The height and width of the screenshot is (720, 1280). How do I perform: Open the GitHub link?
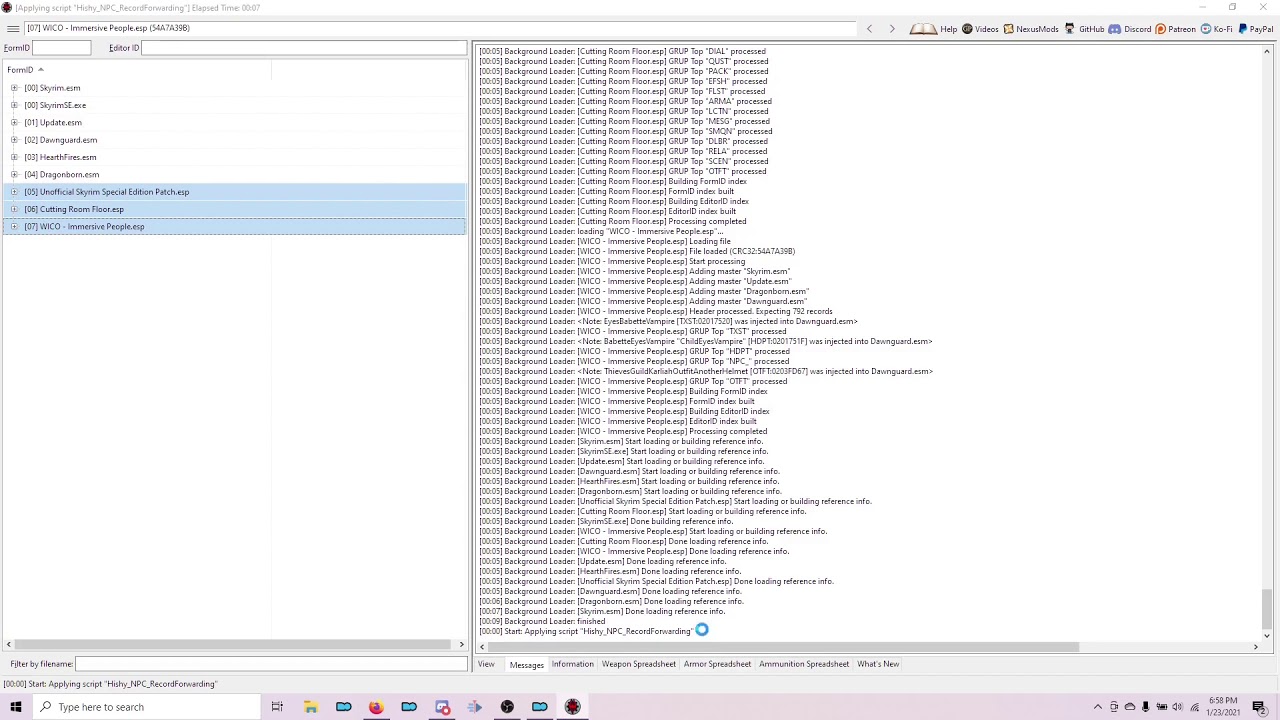click(x=1084, y=29)
